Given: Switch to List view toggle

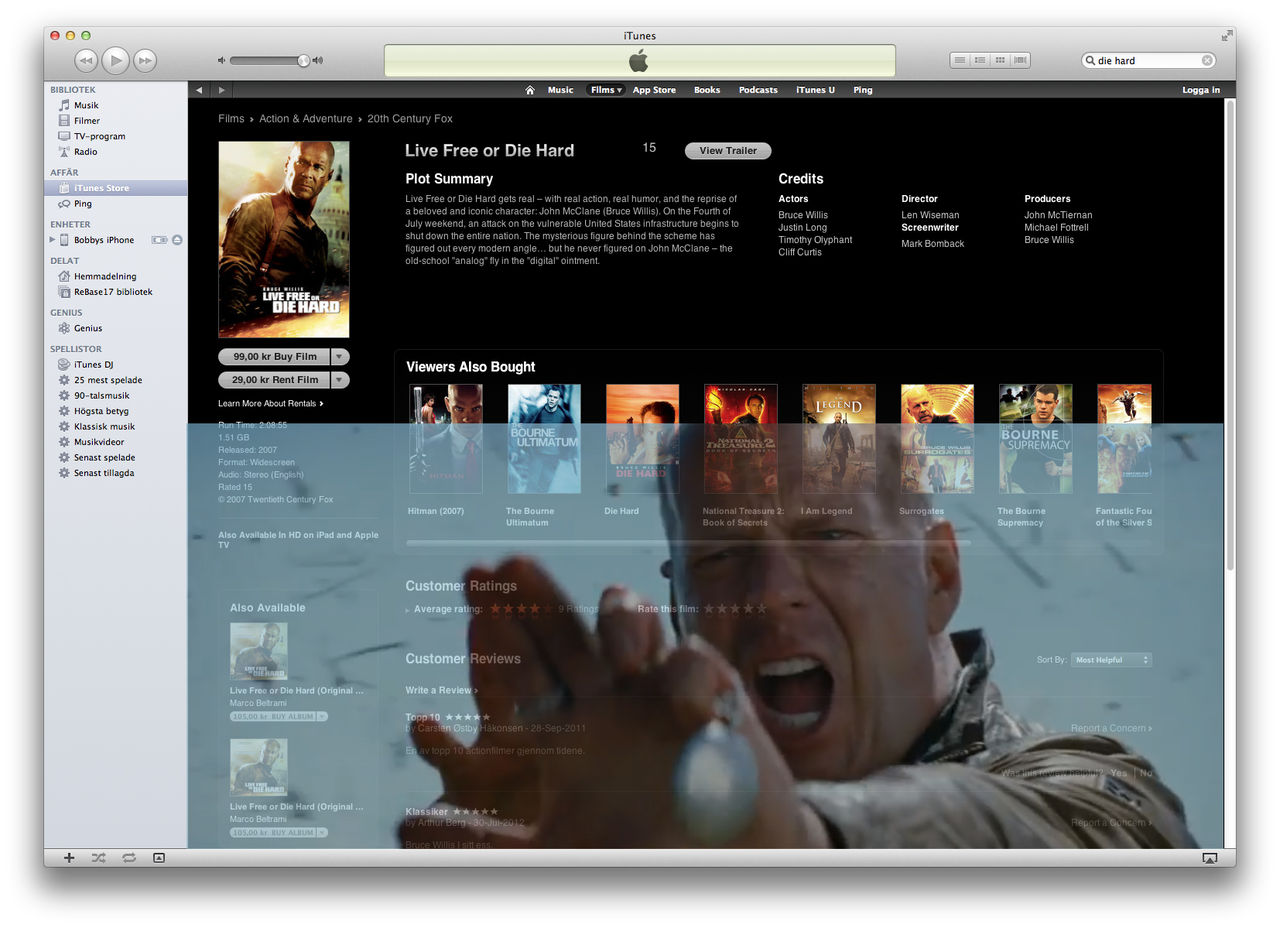Looking at the screenshot, I should point(958,59).
